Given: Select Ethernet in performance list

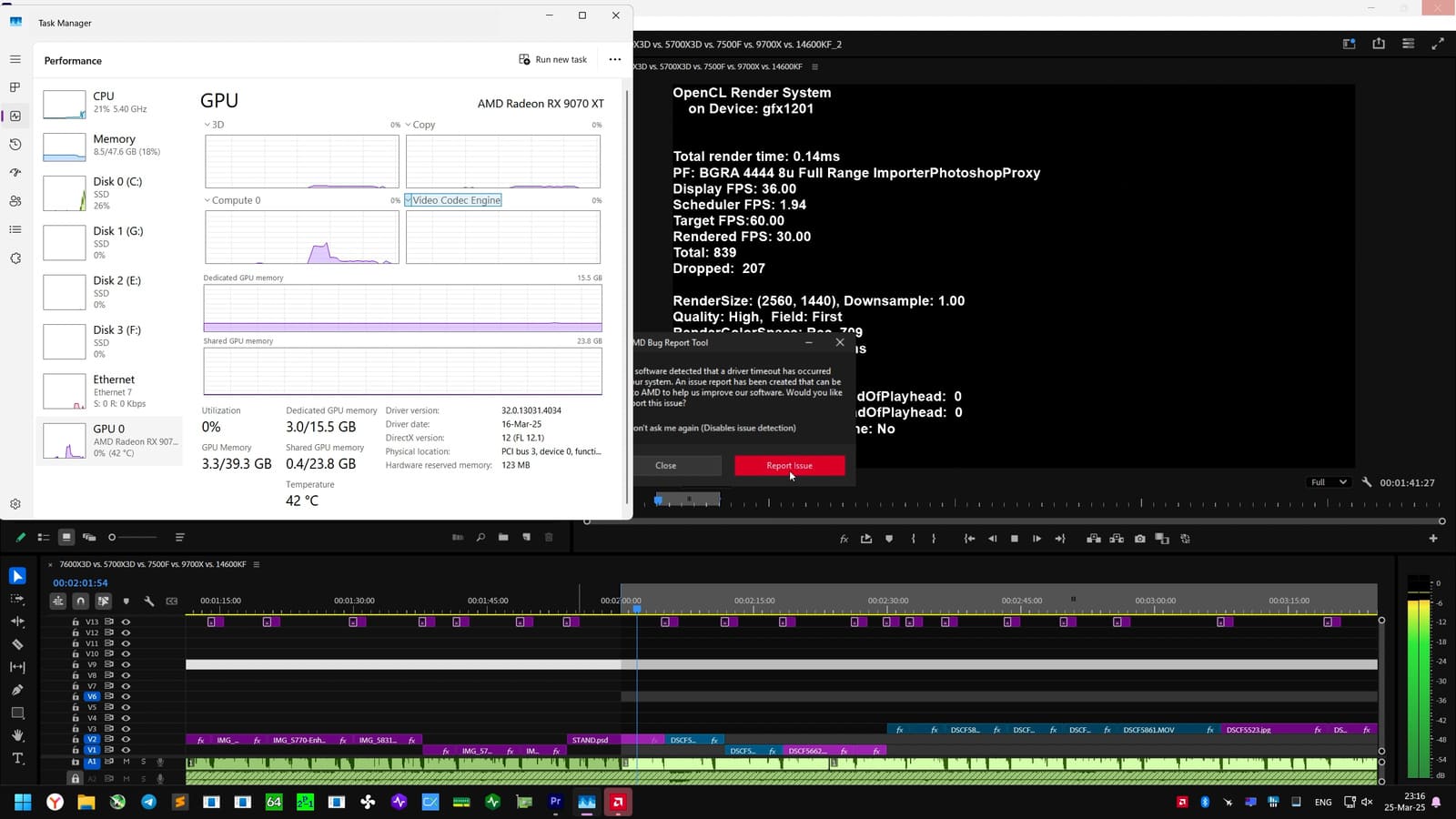Looking at the screenshot, I should pyautogui.click(x=109, y=391).
